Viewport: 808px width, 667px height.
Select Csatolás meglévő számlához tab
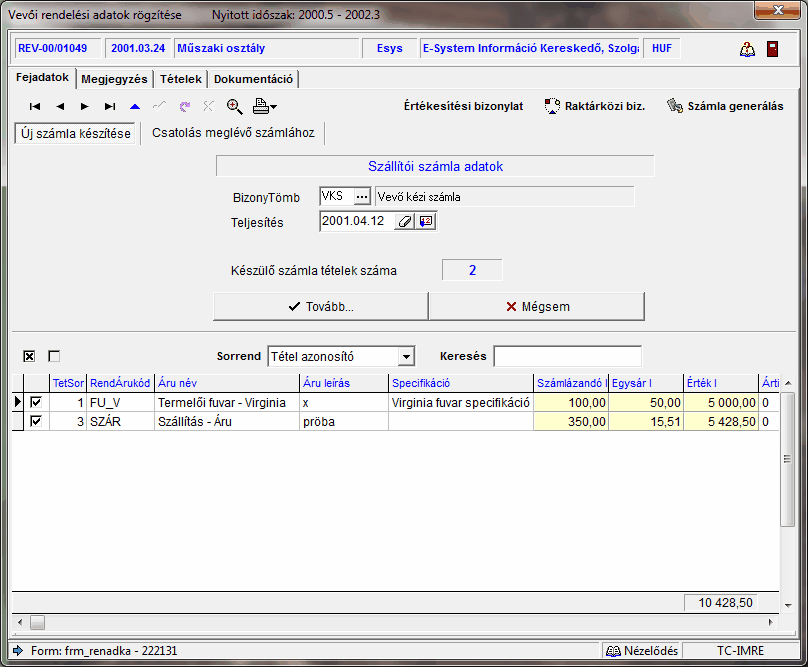click(x=233, y=133)
